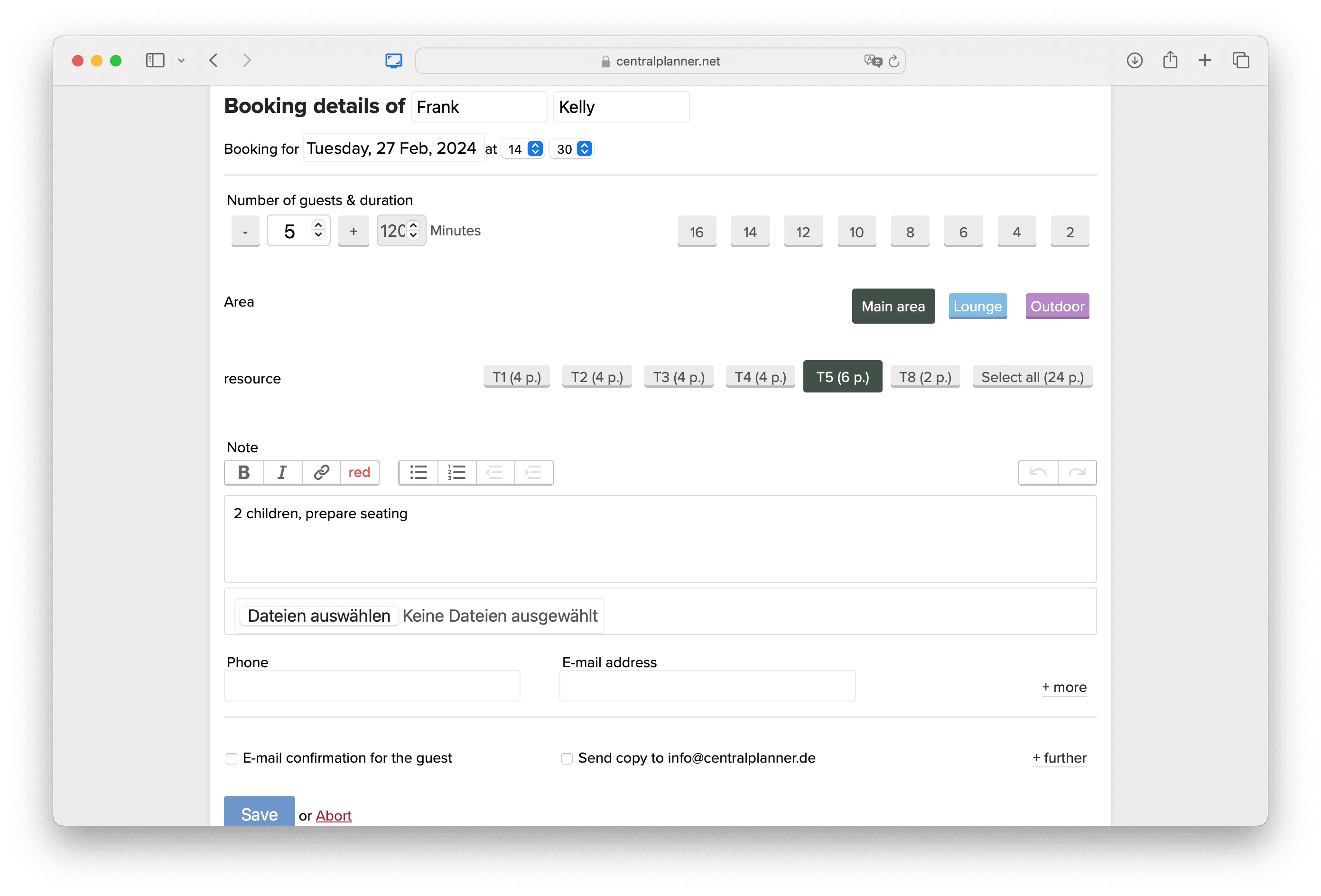The image size is (1321, 896).
Task: Insert a link via the chain icon
Action: 321,473
